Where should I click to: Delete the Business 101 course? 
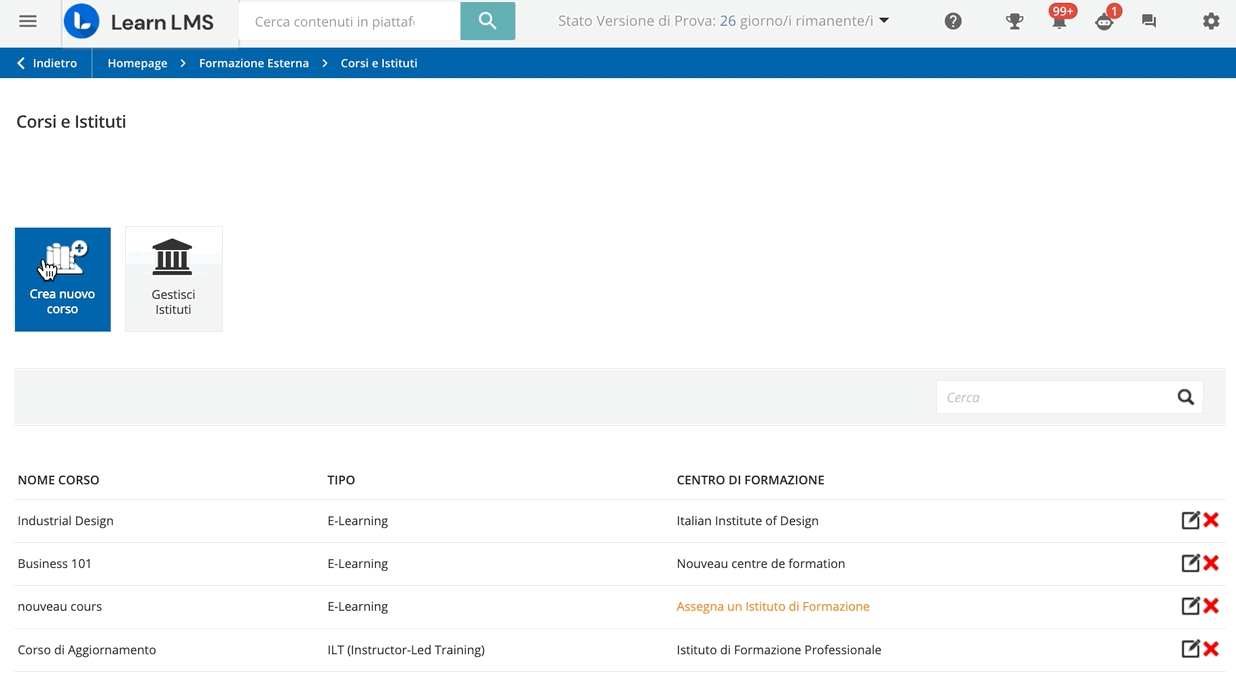(x=1211, y=563)
